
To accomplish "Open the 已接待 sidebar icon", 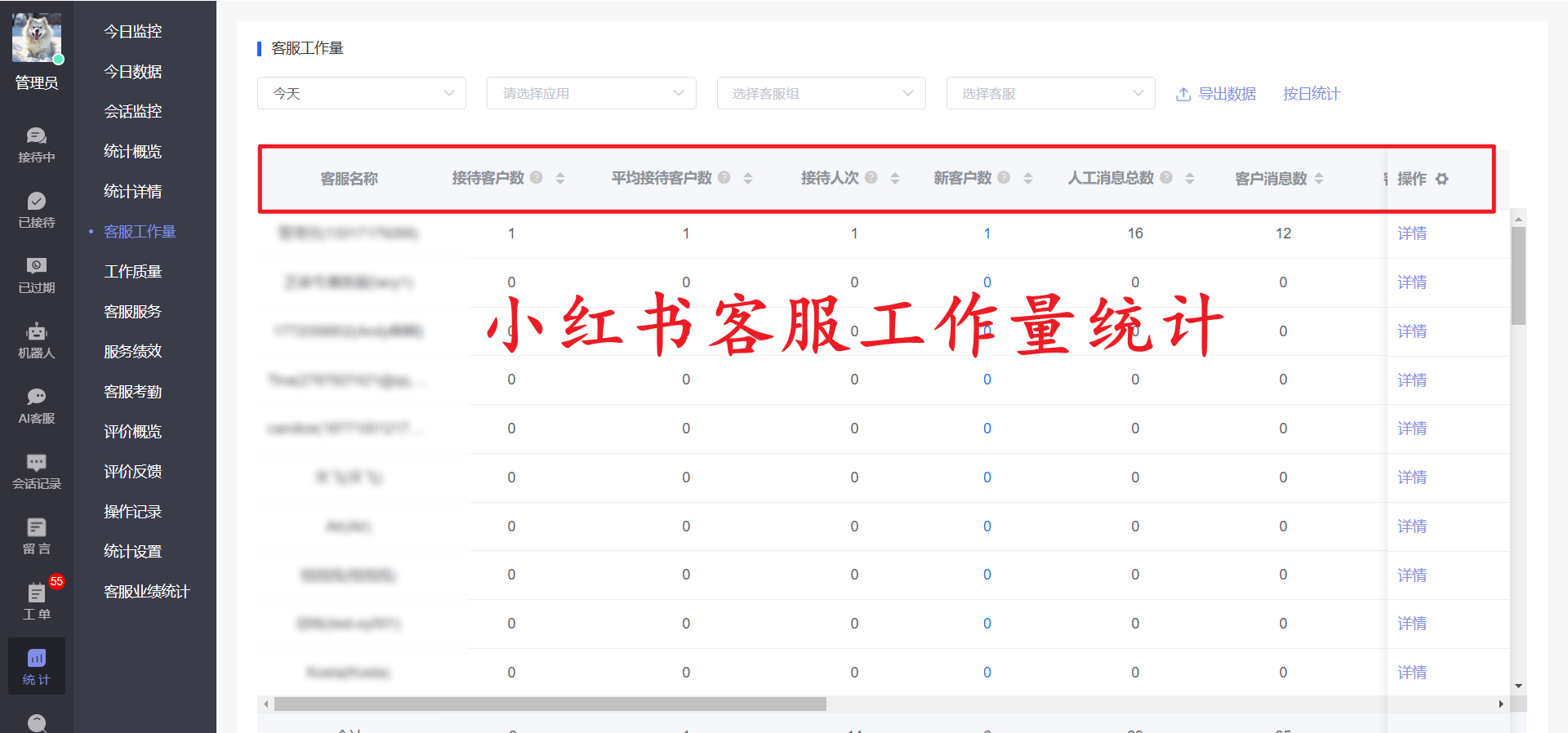I will tap(37, 210).
